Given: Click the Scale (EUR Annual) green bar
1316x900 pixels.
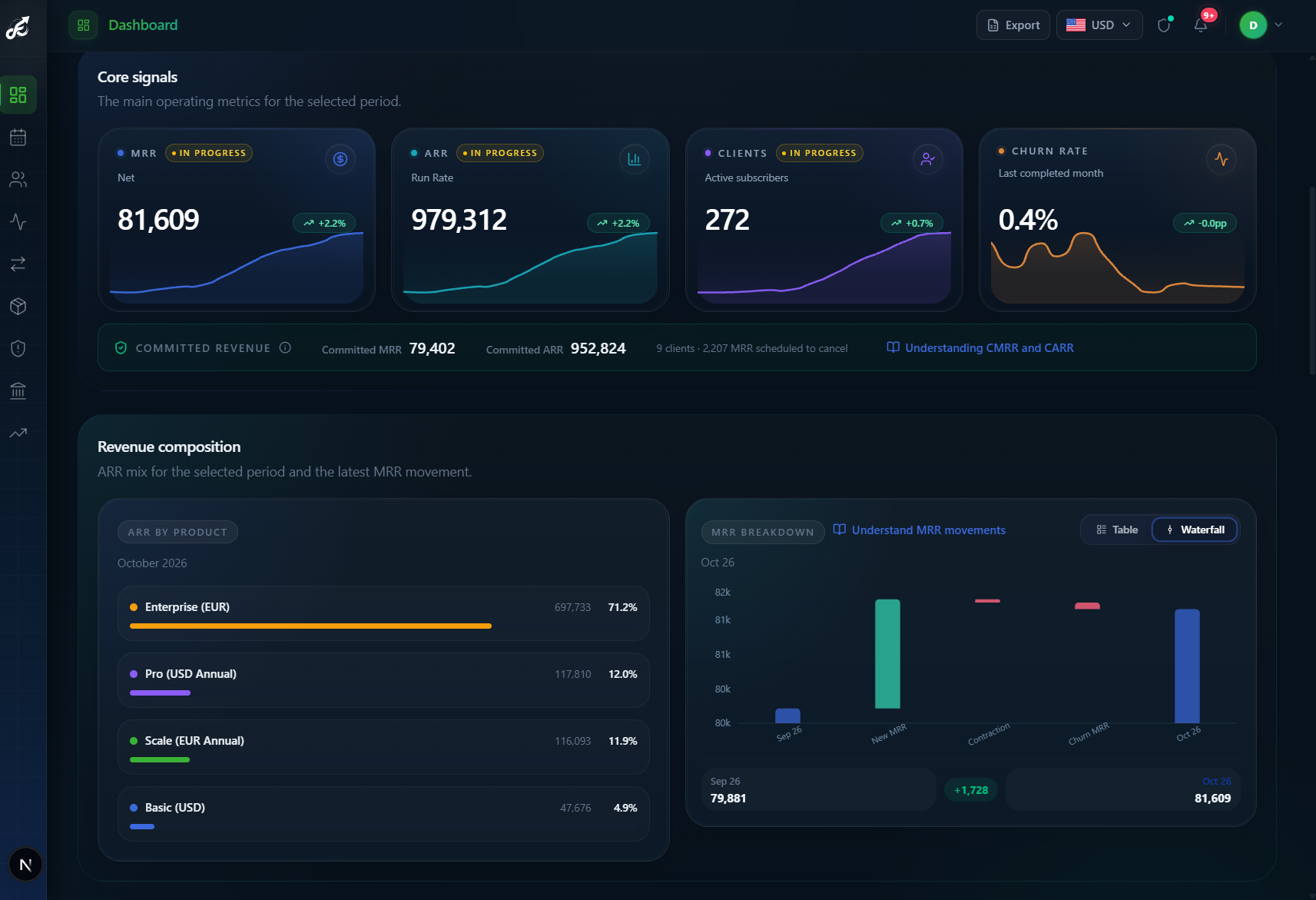Looking at the screenshot, I should pos(160,760).
